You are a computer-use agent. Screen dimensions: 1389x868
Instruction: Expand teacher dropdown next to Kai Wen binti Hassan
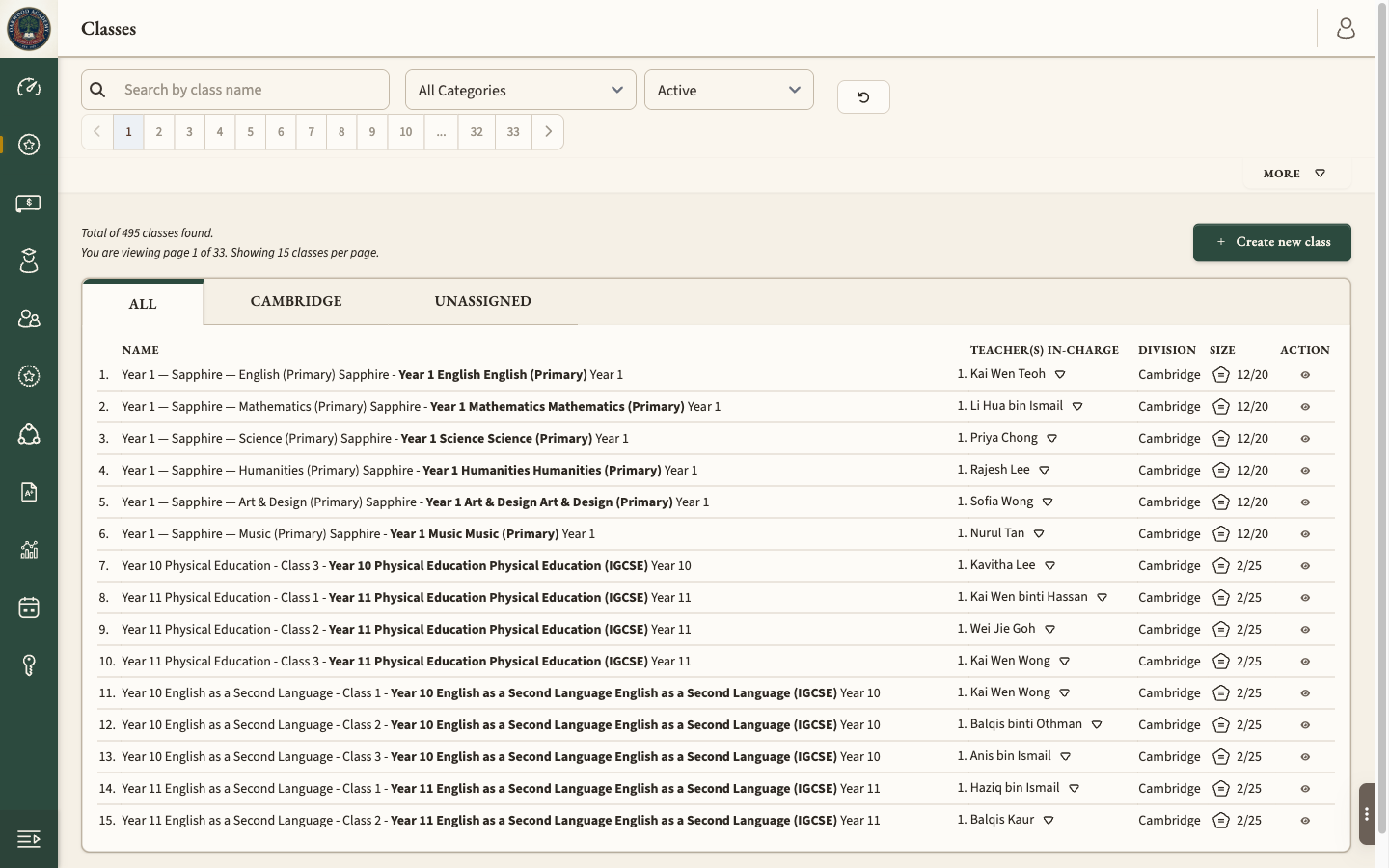click(x=1103, y=598)
